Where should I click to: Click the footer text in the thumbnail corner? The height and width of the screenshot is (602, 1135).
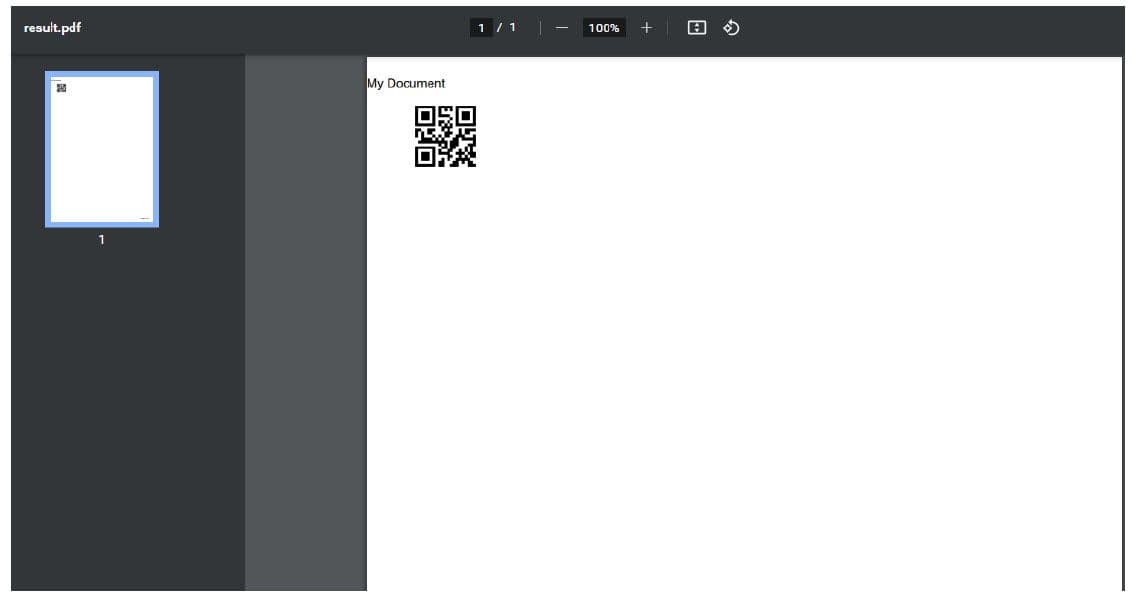144,217
